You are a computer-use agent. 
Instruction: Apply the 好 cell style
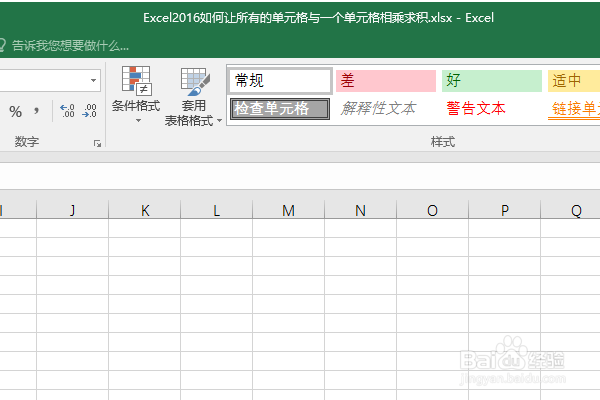pos(492,81)
